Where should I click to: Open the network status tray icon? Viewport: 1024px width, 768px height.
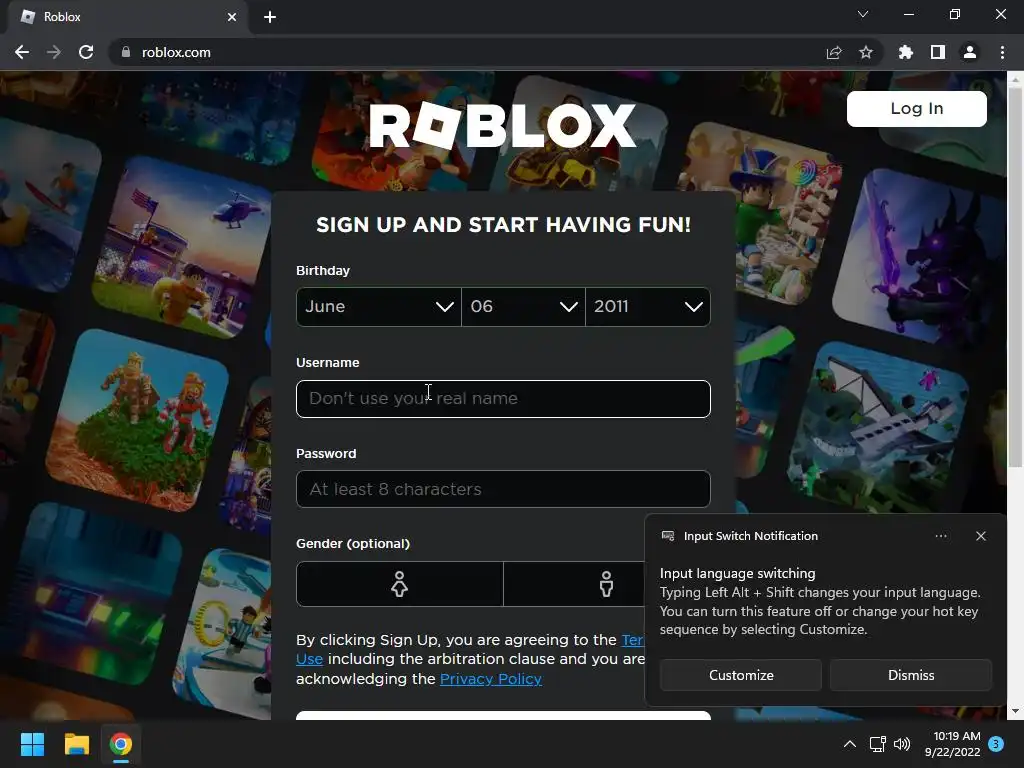click(x=877, y=744)
